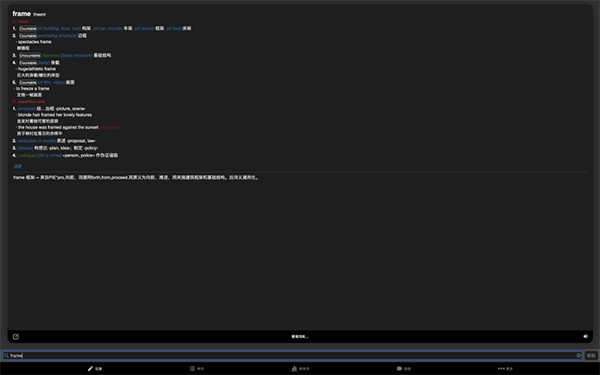This screenshot has width=600, height=375.
Task: Click the blue "(body)" label
Action: [44, 63]
